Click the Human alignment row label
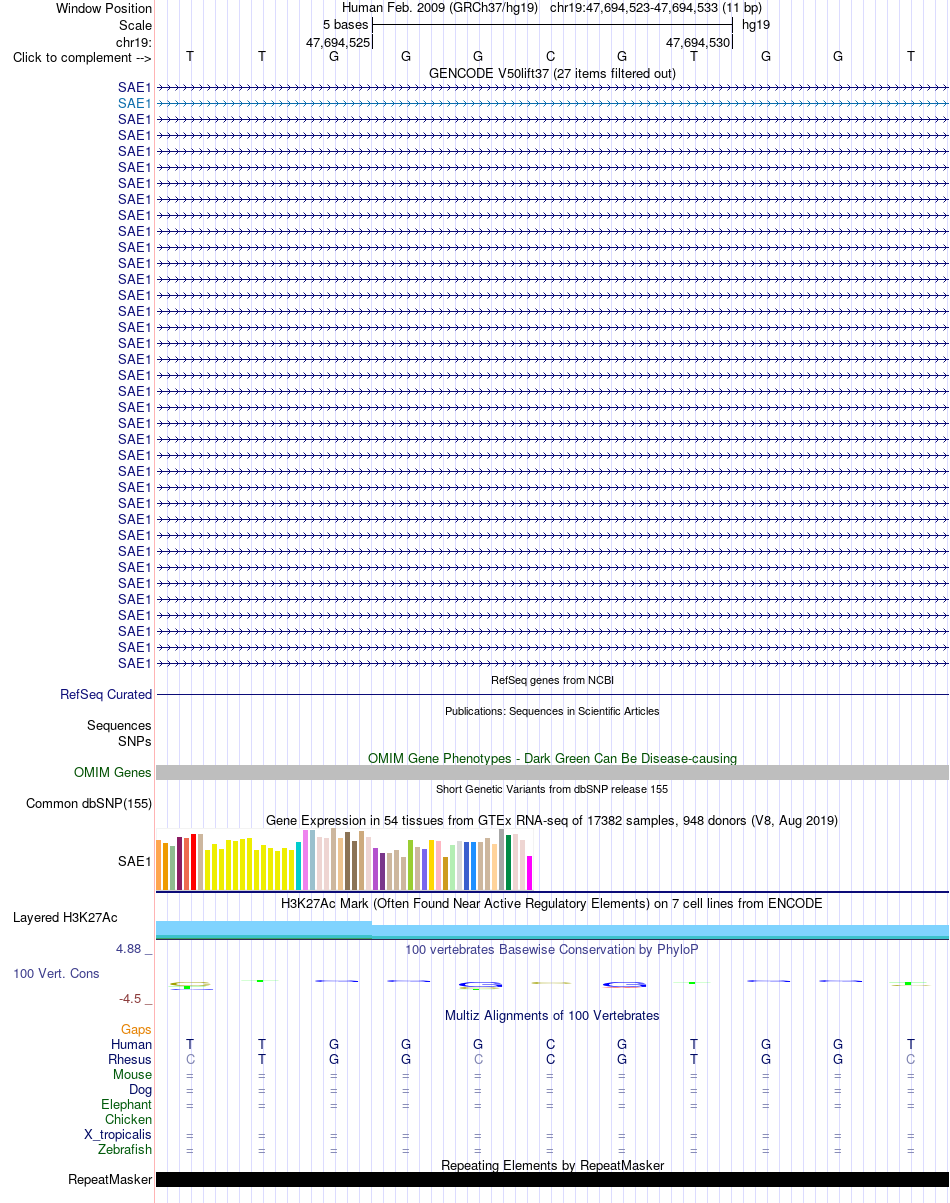Screen dimensions: 950x1203 point(132,1044)
